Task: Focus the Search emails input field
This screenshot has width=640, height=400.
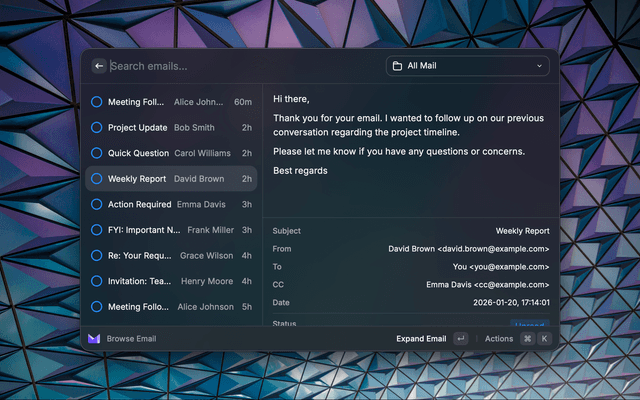Action: 240,66
